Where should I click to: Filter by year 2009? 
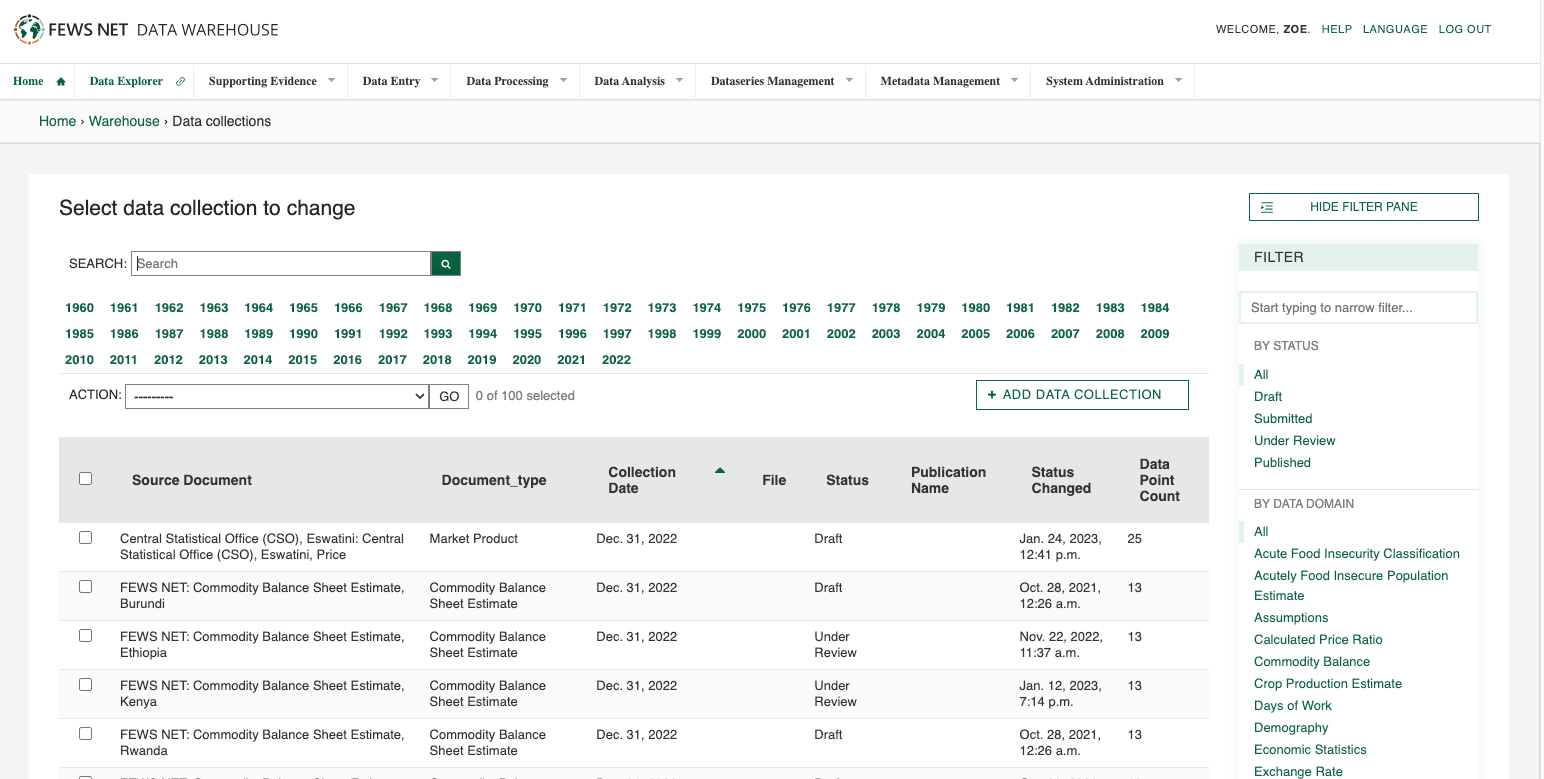click(x=1155, y=334)
